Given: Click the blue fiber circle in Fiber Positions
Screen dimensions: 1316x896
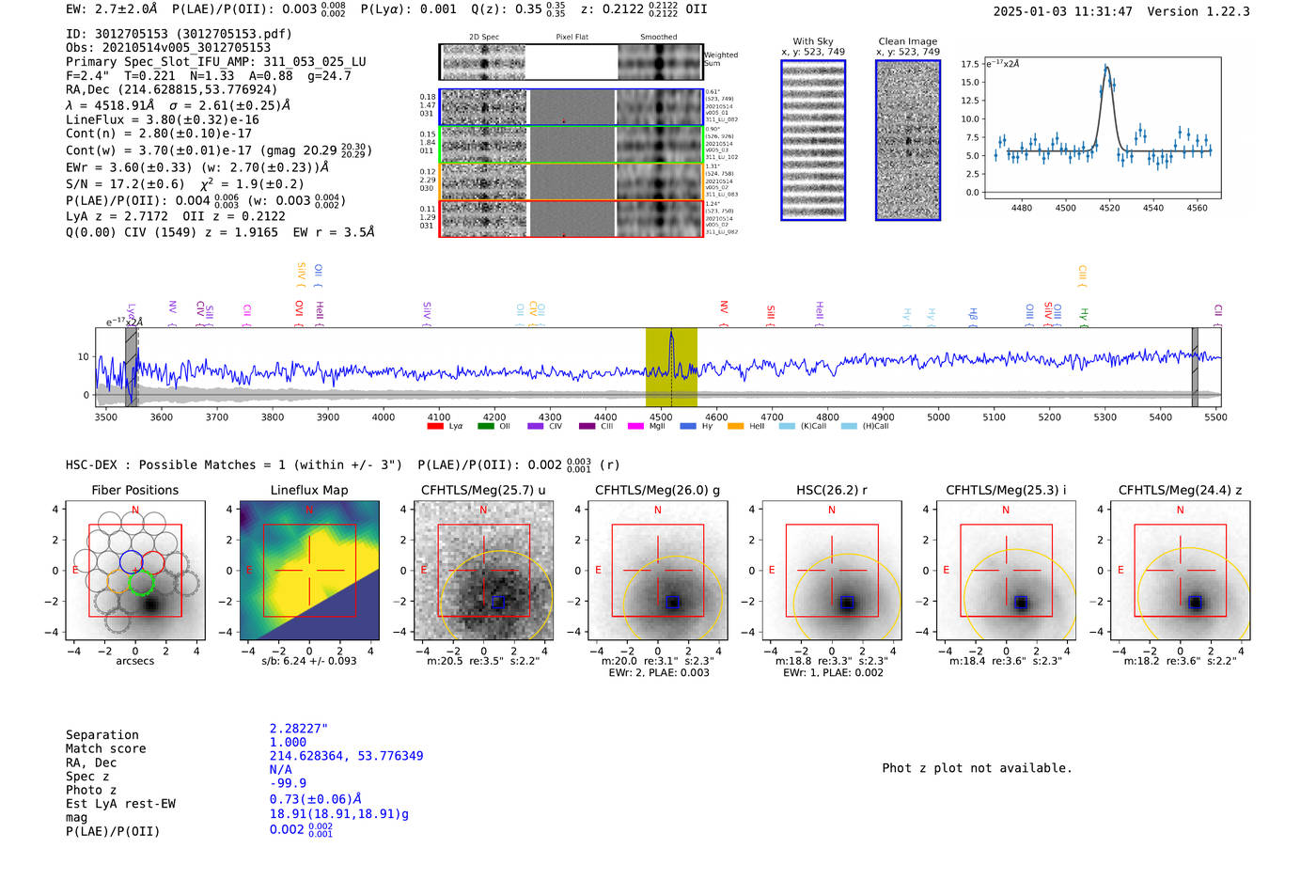Looking at the screenshot, I should click(x=131, y=561).
